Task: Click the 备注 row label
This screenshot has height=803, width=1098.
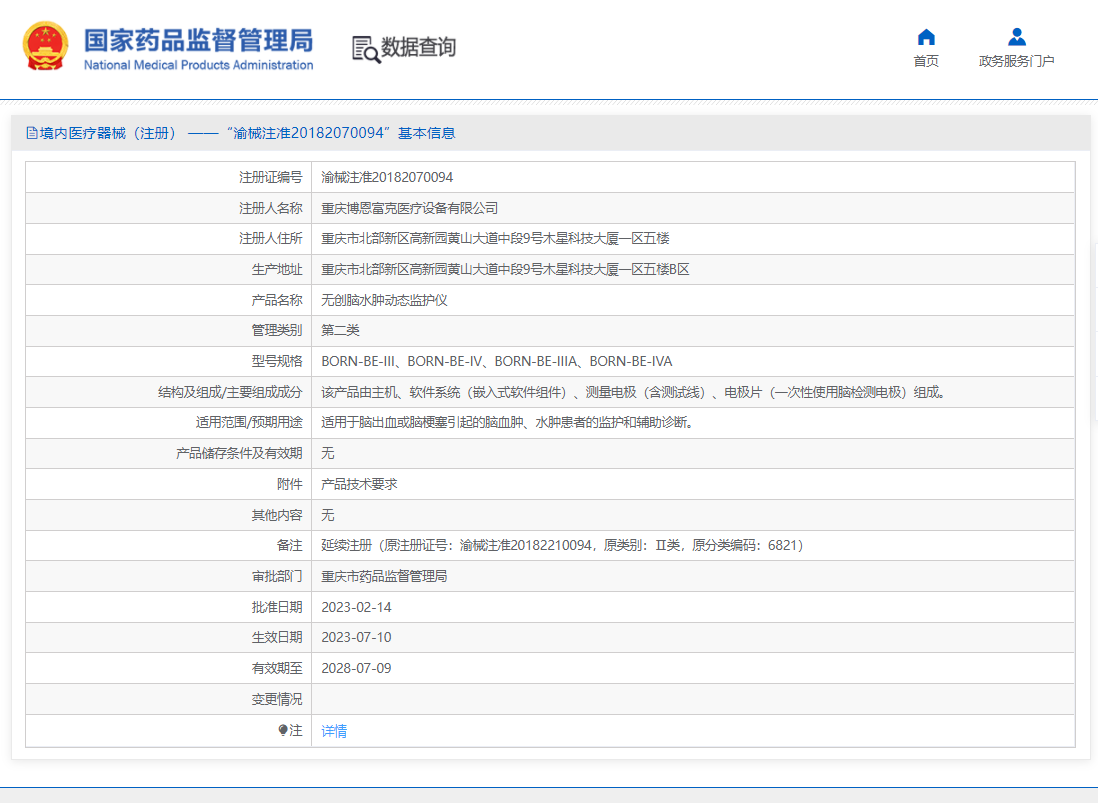Action: tap(289, 545)
